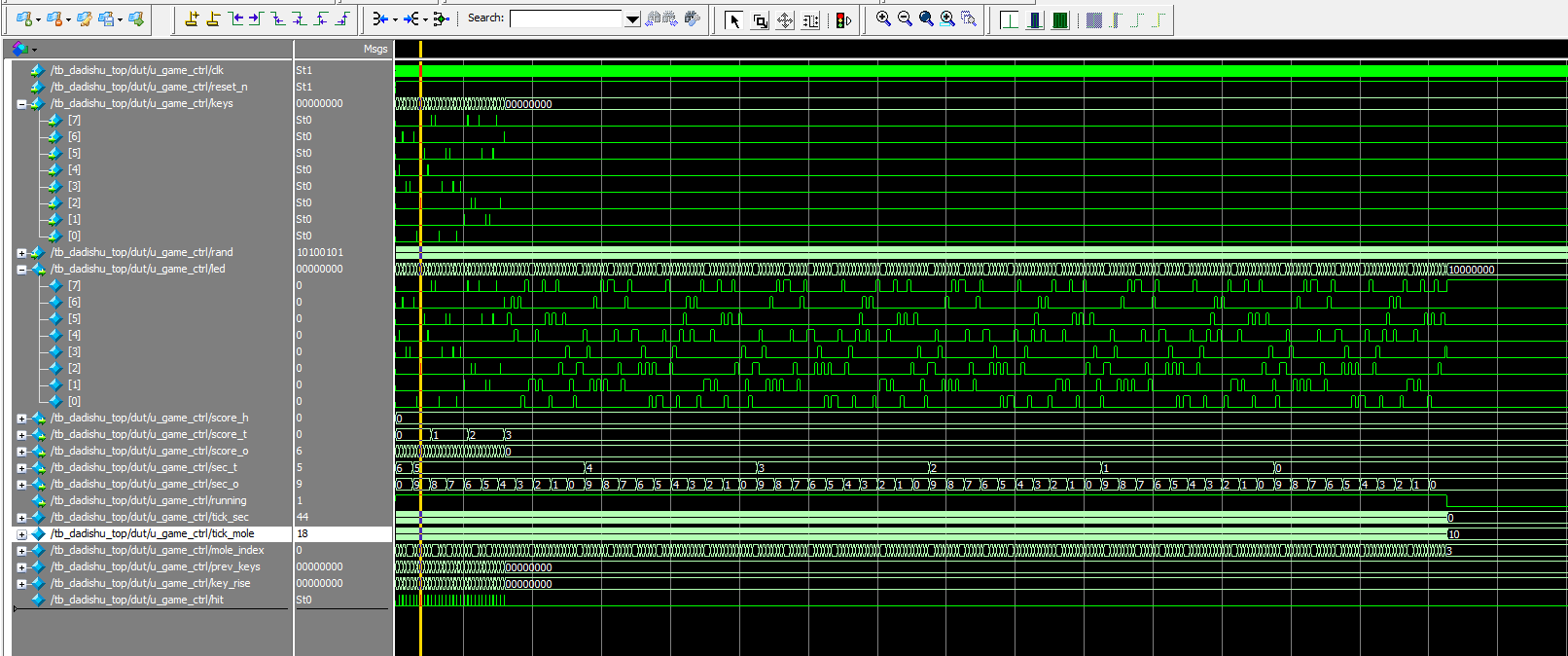Collapse the keys signal bus
This screenshot has width=1568, height=656.
click(x=21, y=104)
